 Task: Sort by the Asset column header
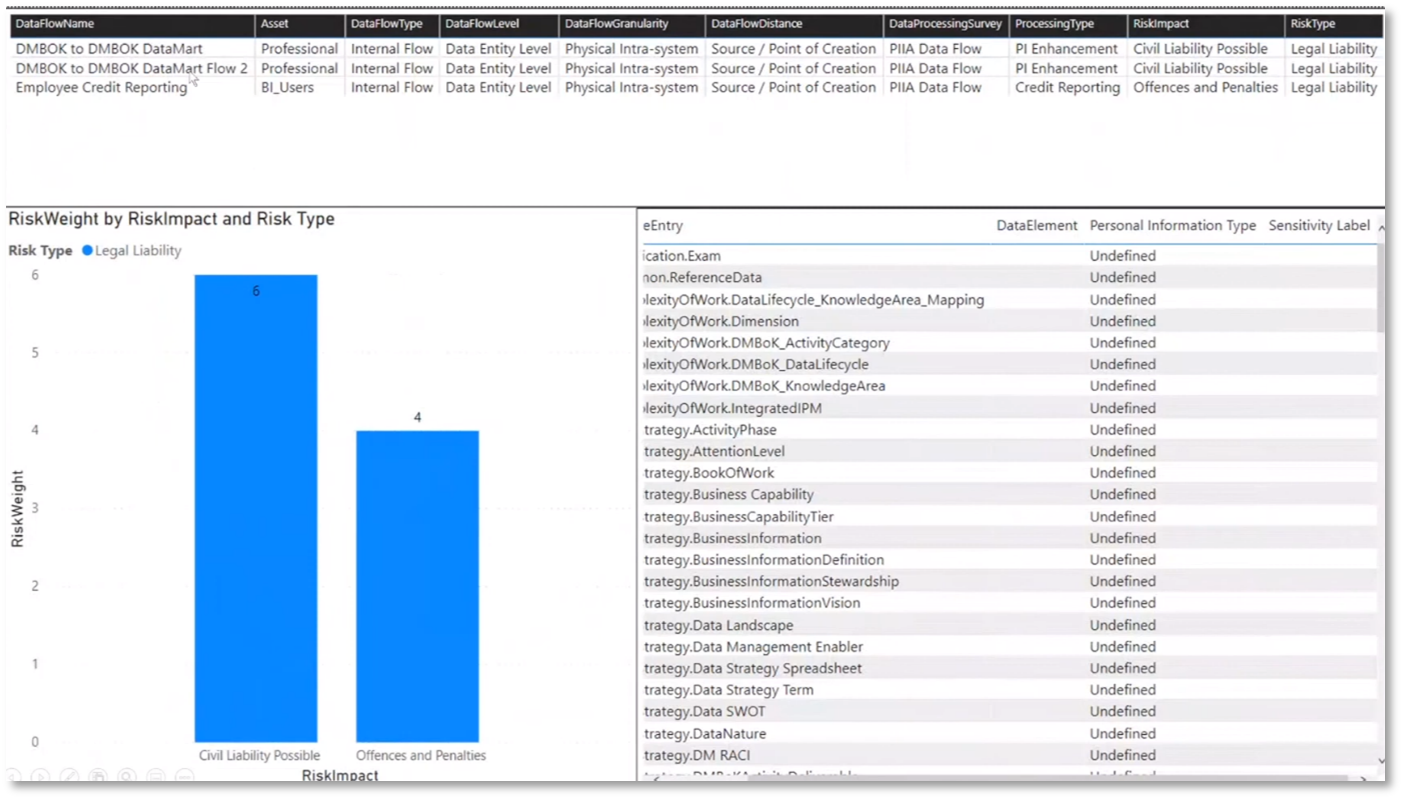pos(274,24)
